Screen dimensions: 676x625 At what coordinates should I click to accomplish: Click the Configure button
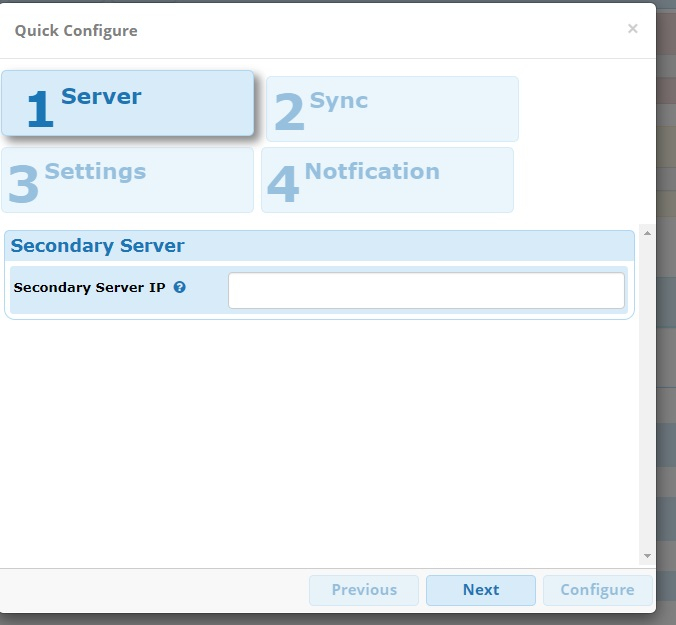tap(597, 590)
